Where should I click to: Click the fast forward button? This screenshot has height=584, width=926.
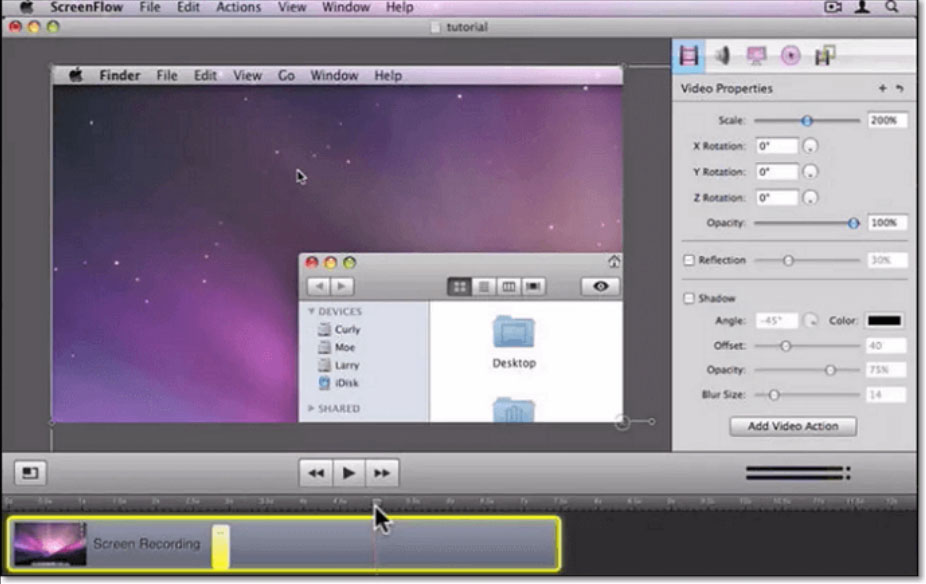coord(382,472)
